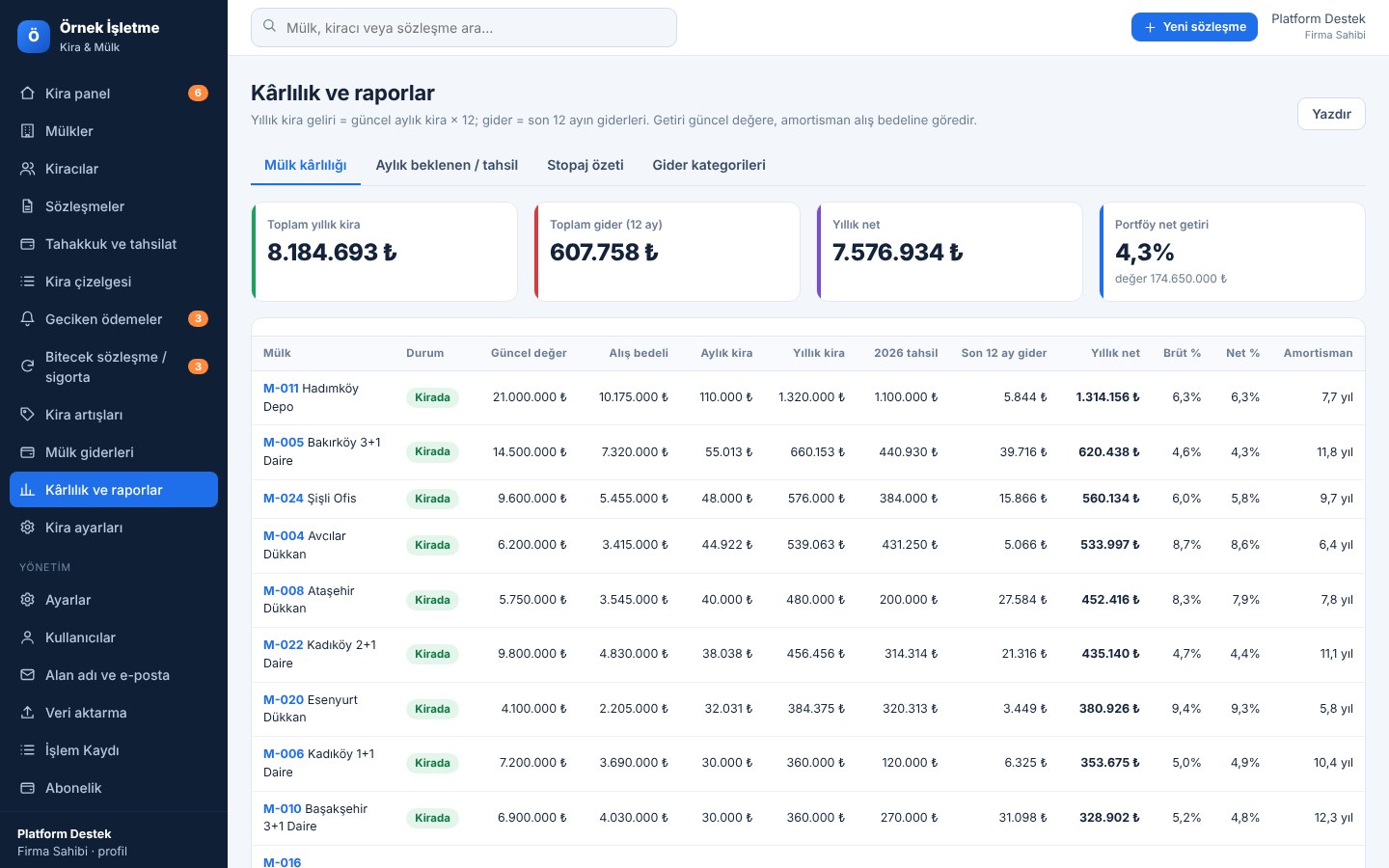Image resolution: width=1389 pixels, height=868 pixels.
Task: Click Kârlılık ve raporlar chart icon
Action: point(27,490)
